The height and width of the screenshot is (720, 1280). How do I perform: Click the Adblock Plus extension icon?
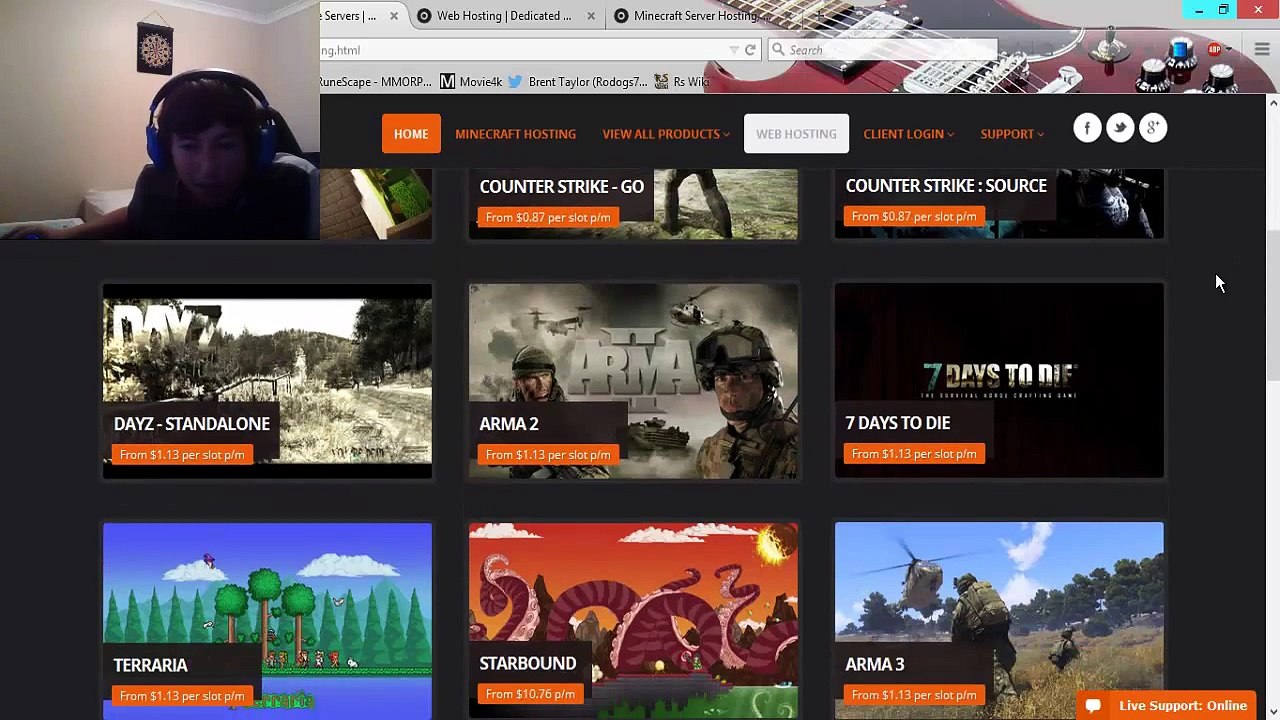coord(1214,49)
